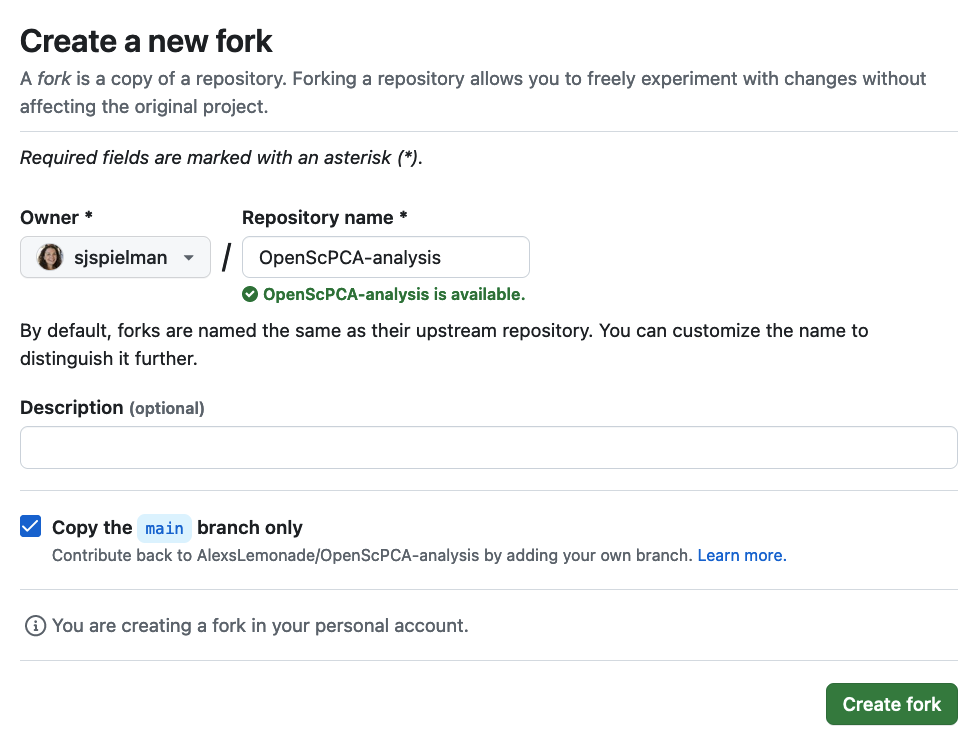Click the Create fork button
Viewport: 978px width, 746px height.
coord(892,704)
